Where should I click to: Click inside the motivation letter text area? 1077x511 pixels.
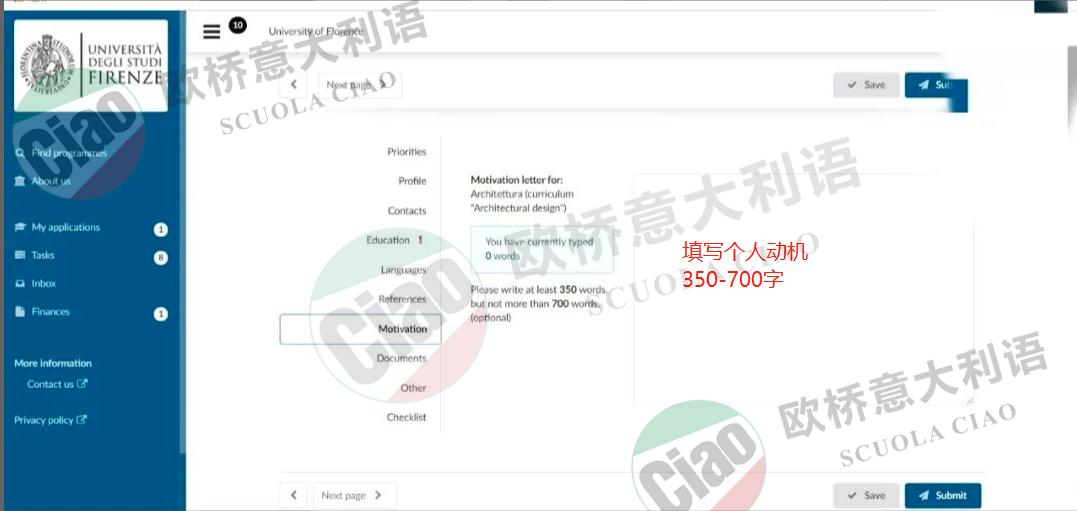click(803, 290)
